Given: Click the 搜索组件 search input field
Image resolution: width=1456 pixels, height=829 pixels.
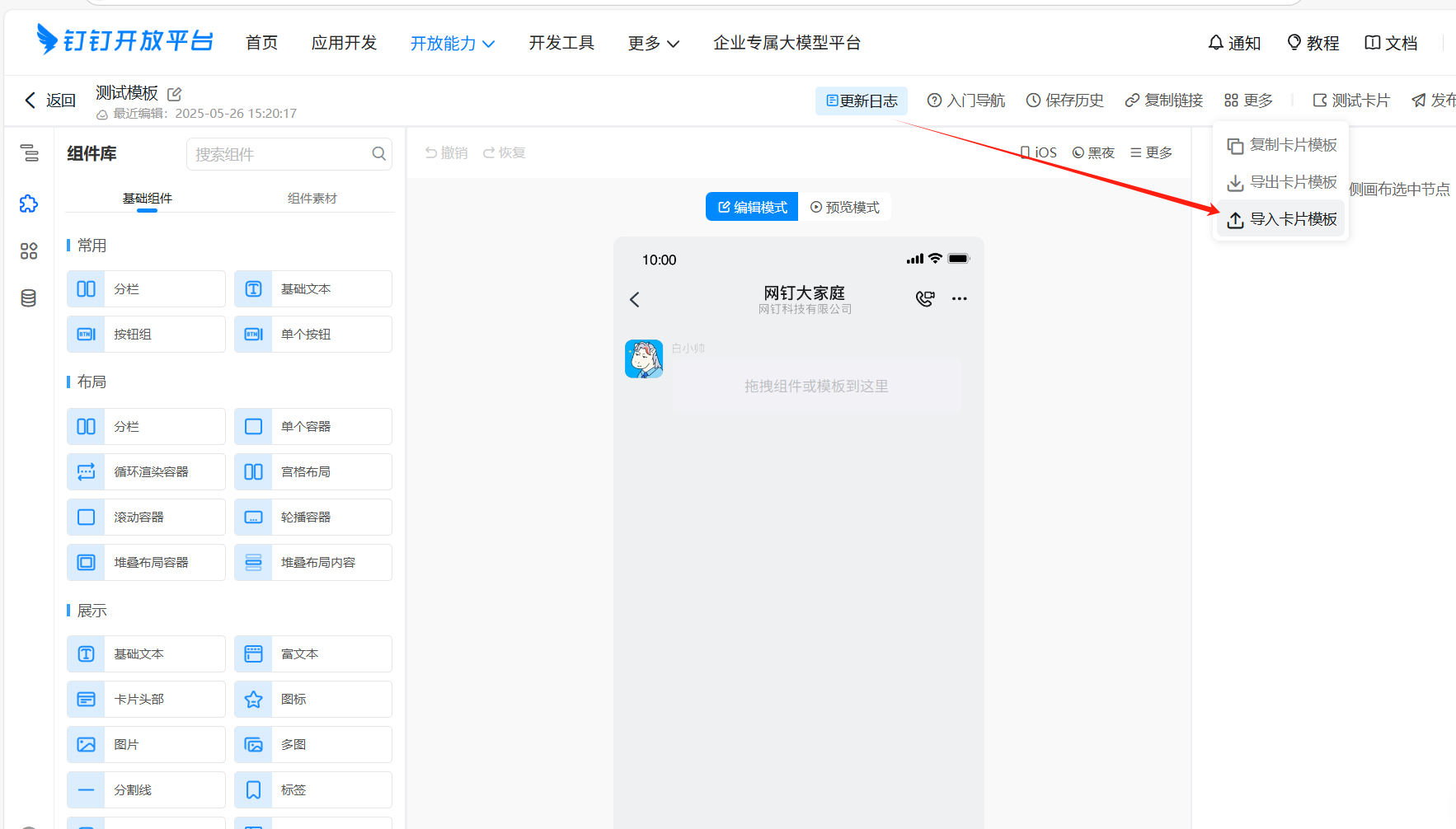Looking at the screenshot, I should coord(280,154).
